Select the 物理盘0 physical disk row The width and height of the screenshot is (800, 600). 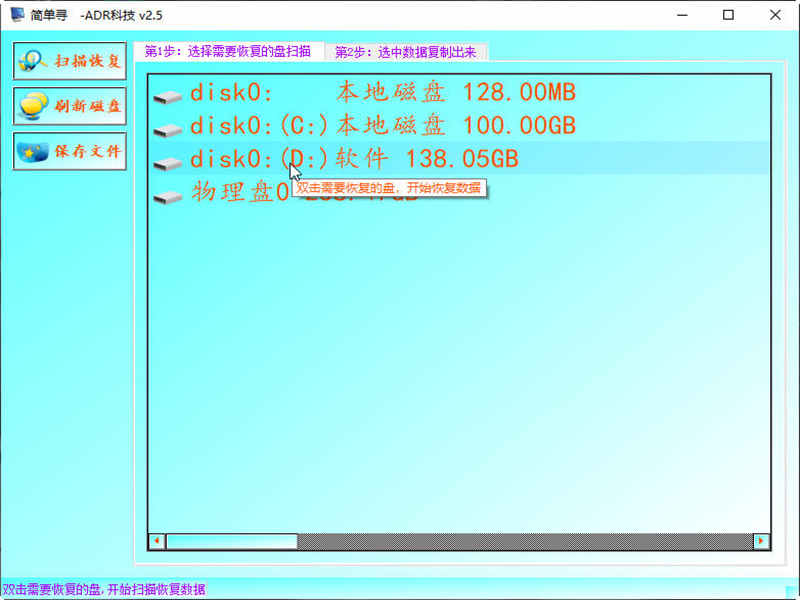(x=459, y=192)
